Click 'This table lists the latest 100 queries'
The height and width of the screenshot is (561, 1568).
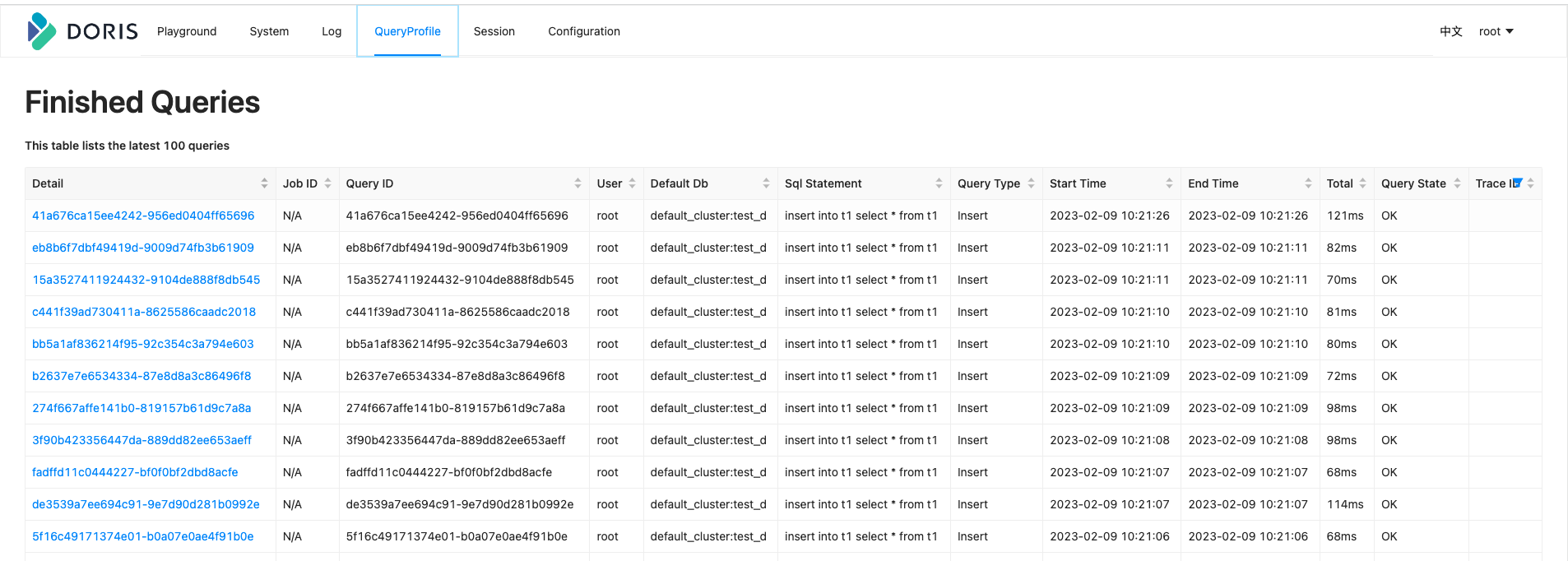[x=127, y=146]
